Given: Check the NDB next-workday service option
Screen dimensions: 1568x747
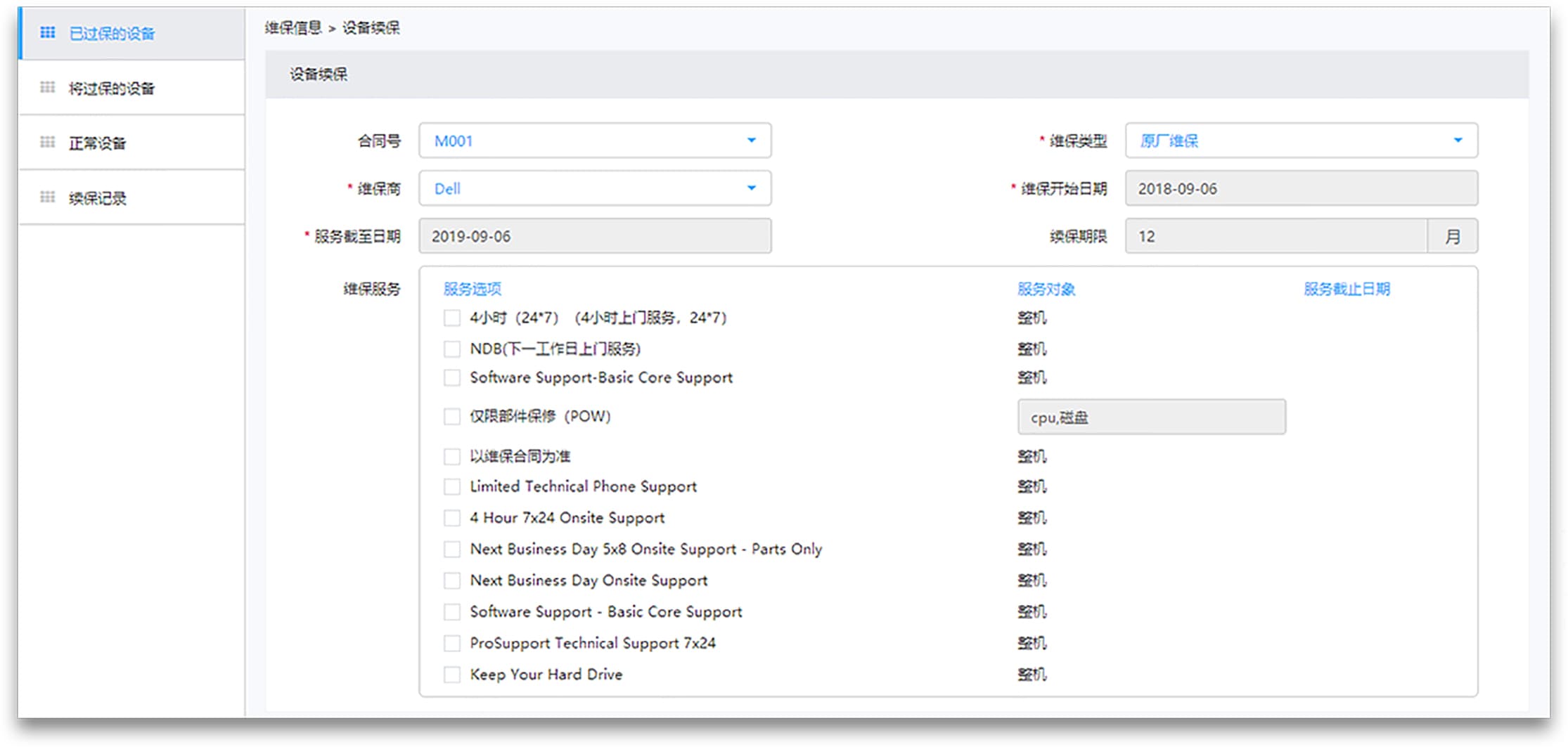Looking at the screenshot, I should click(452, 349).
